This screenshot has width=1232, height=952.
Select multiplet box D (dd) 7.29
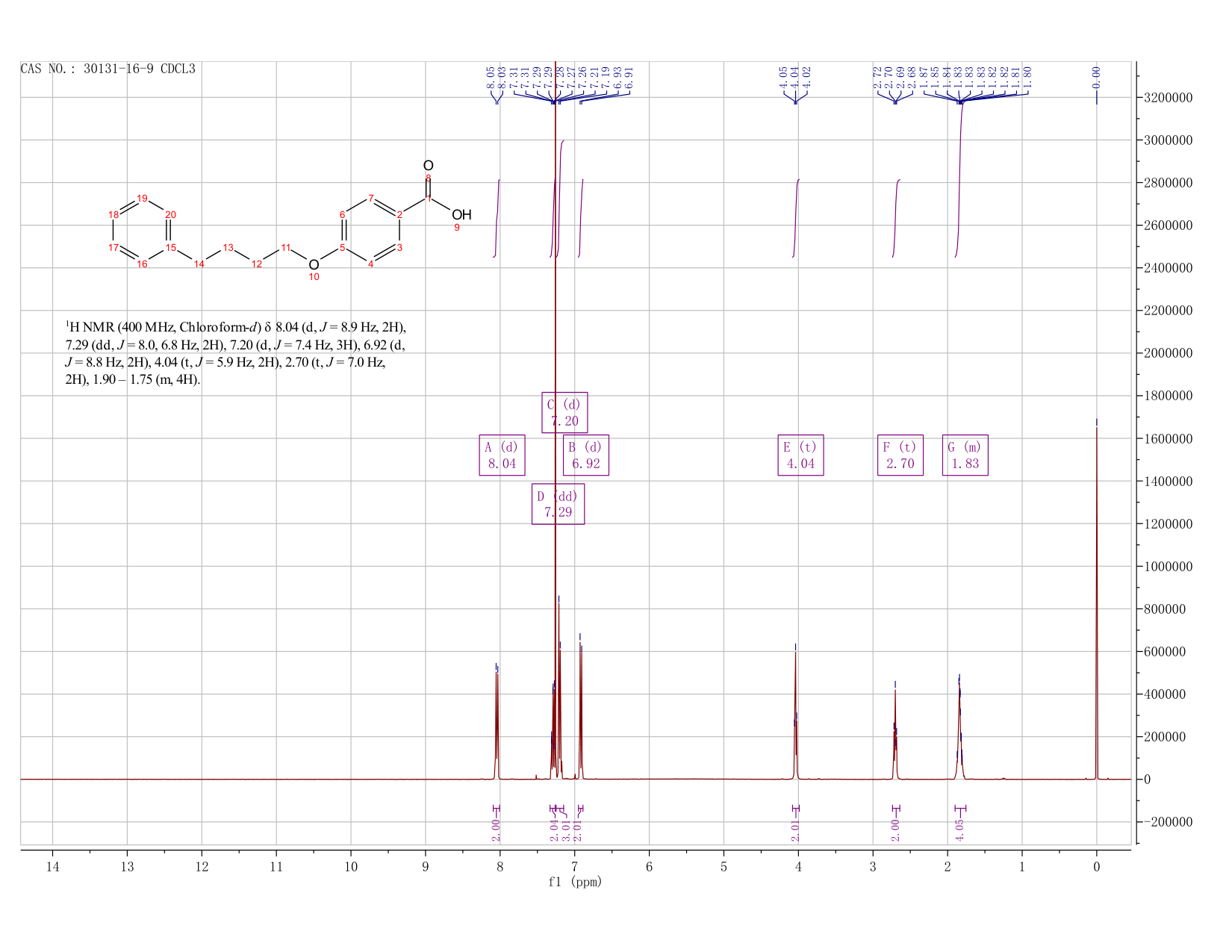tap(558, 504)
